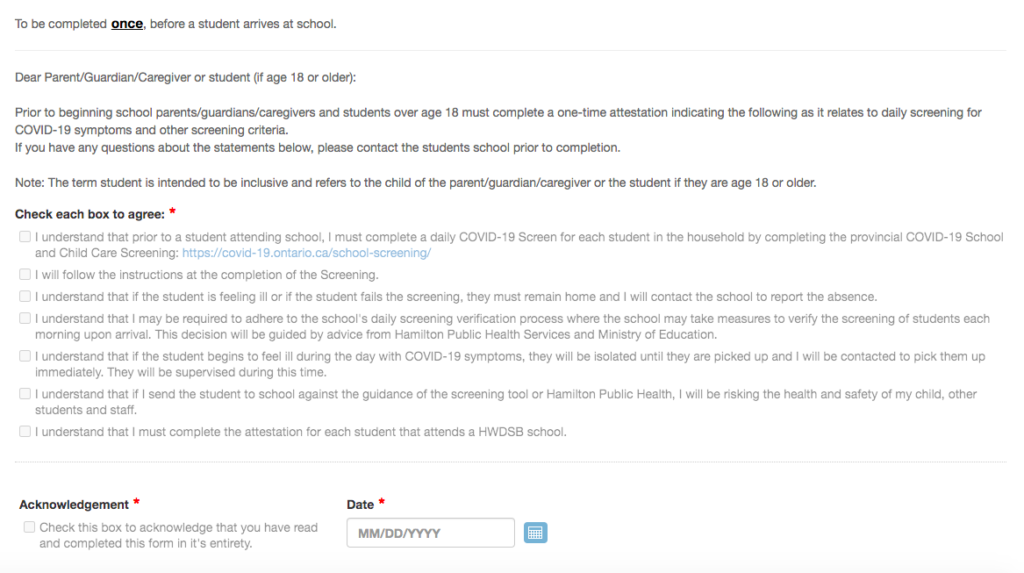Screen dimensions: 1024x573
Task: Click the red asterisk beside Date
Action: [382, 503]
